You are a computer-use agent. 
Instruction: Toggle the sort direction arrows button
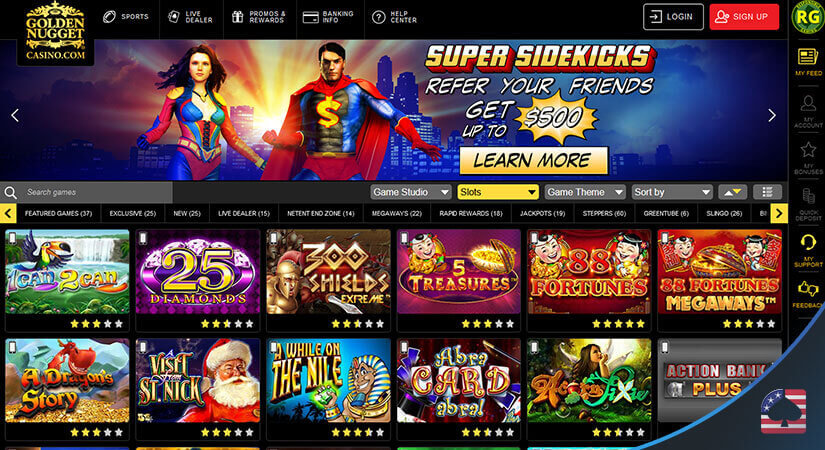click(732, 192)
